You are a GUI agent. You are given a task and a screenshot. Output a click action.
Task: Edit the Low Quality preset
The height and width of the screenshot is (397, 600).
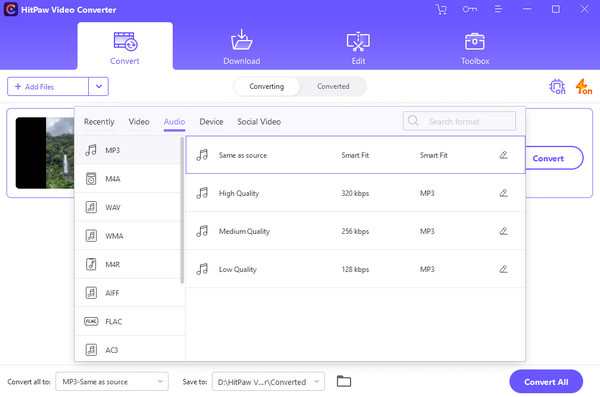(x=503, y=269)
